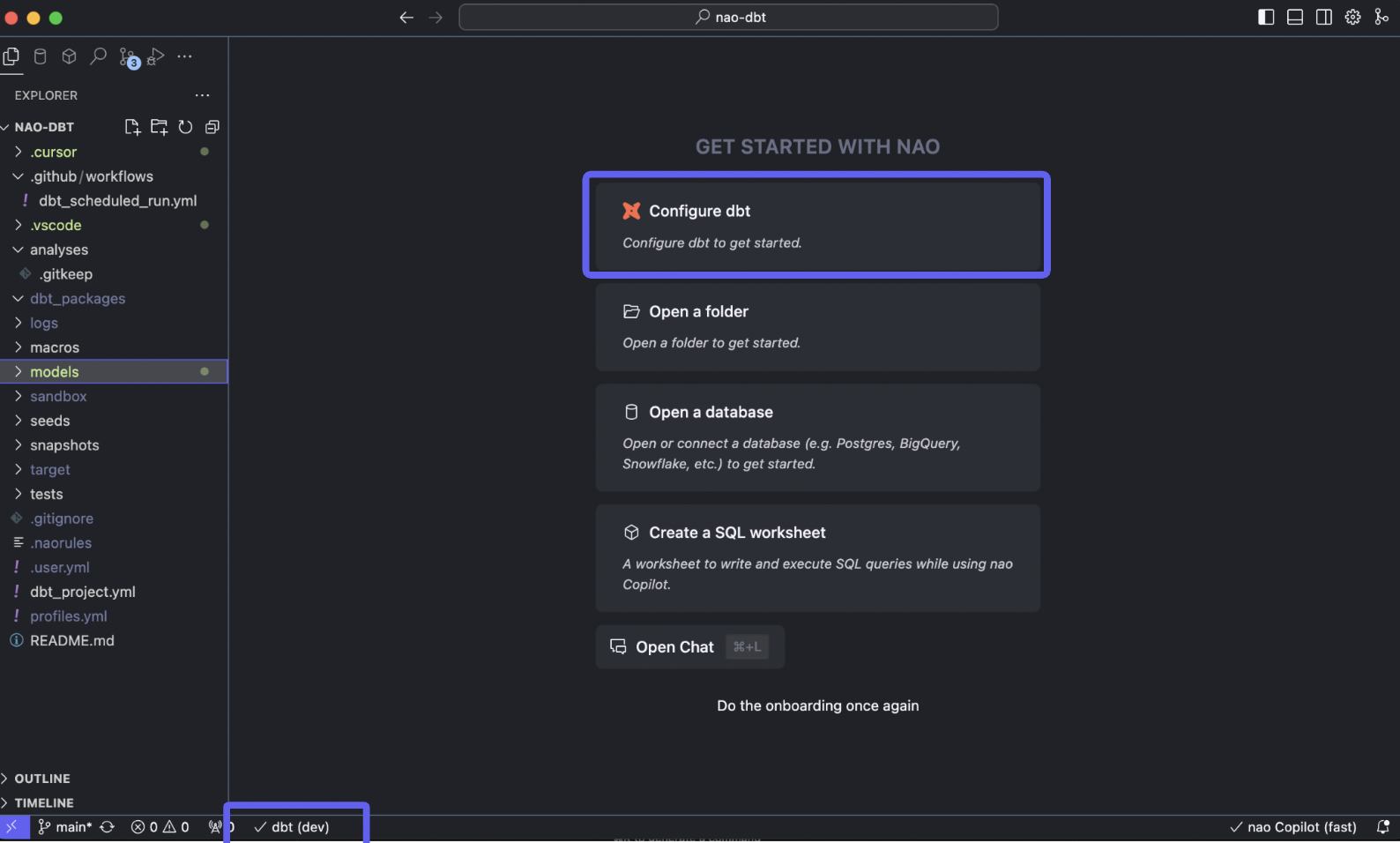Open the cube worksheet view icon
The width and height of the screenshot is (1400, 843).
coord(70,56)
